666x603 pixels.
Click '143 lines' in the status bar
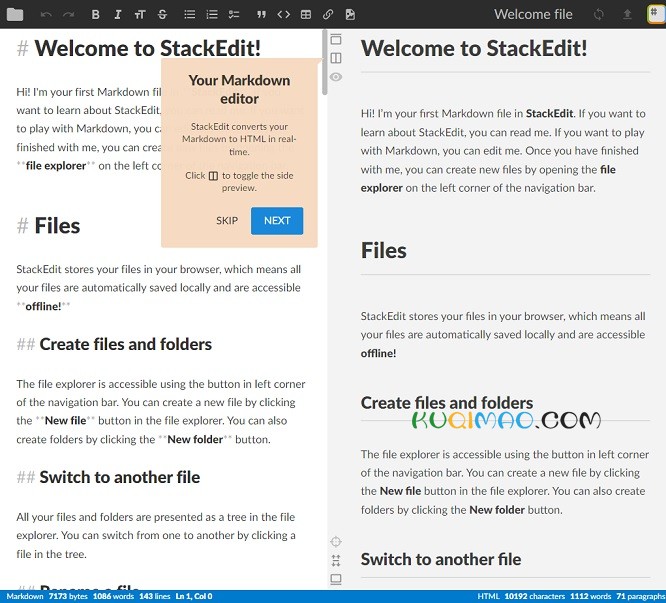[x=155, y=596]
